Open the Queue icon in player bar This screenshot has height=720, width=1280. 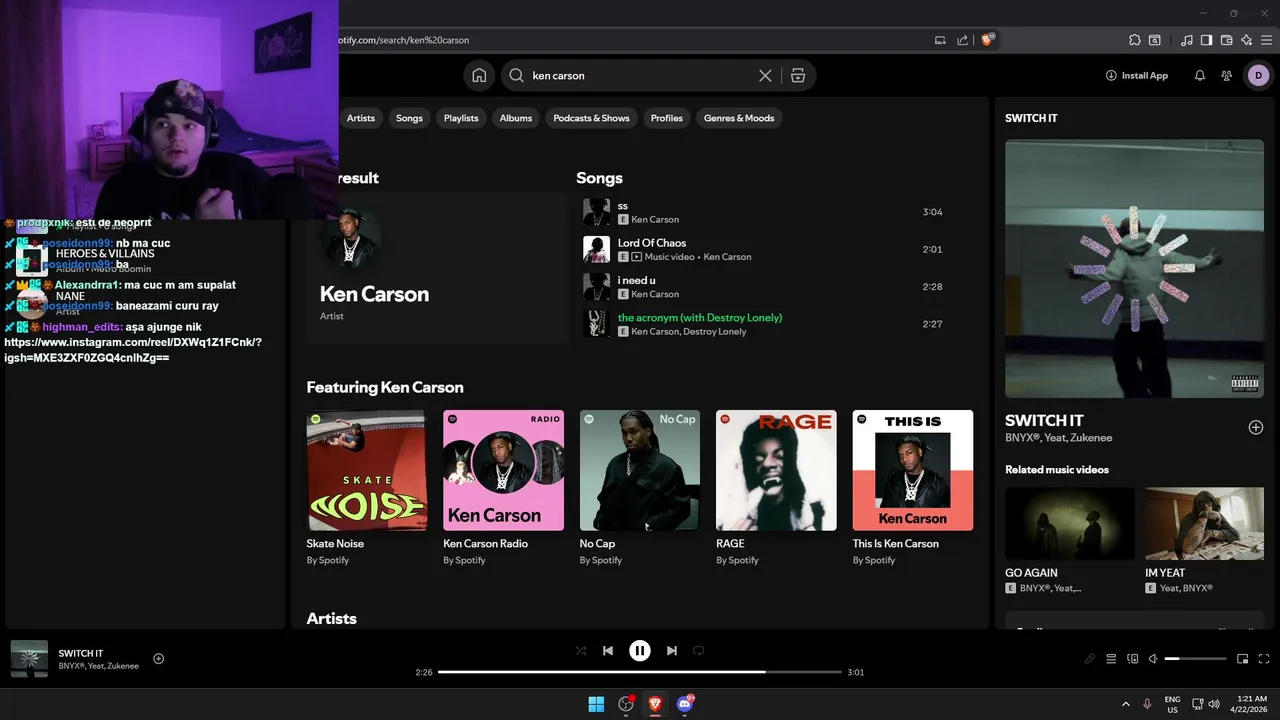(x=1111, y=659)
